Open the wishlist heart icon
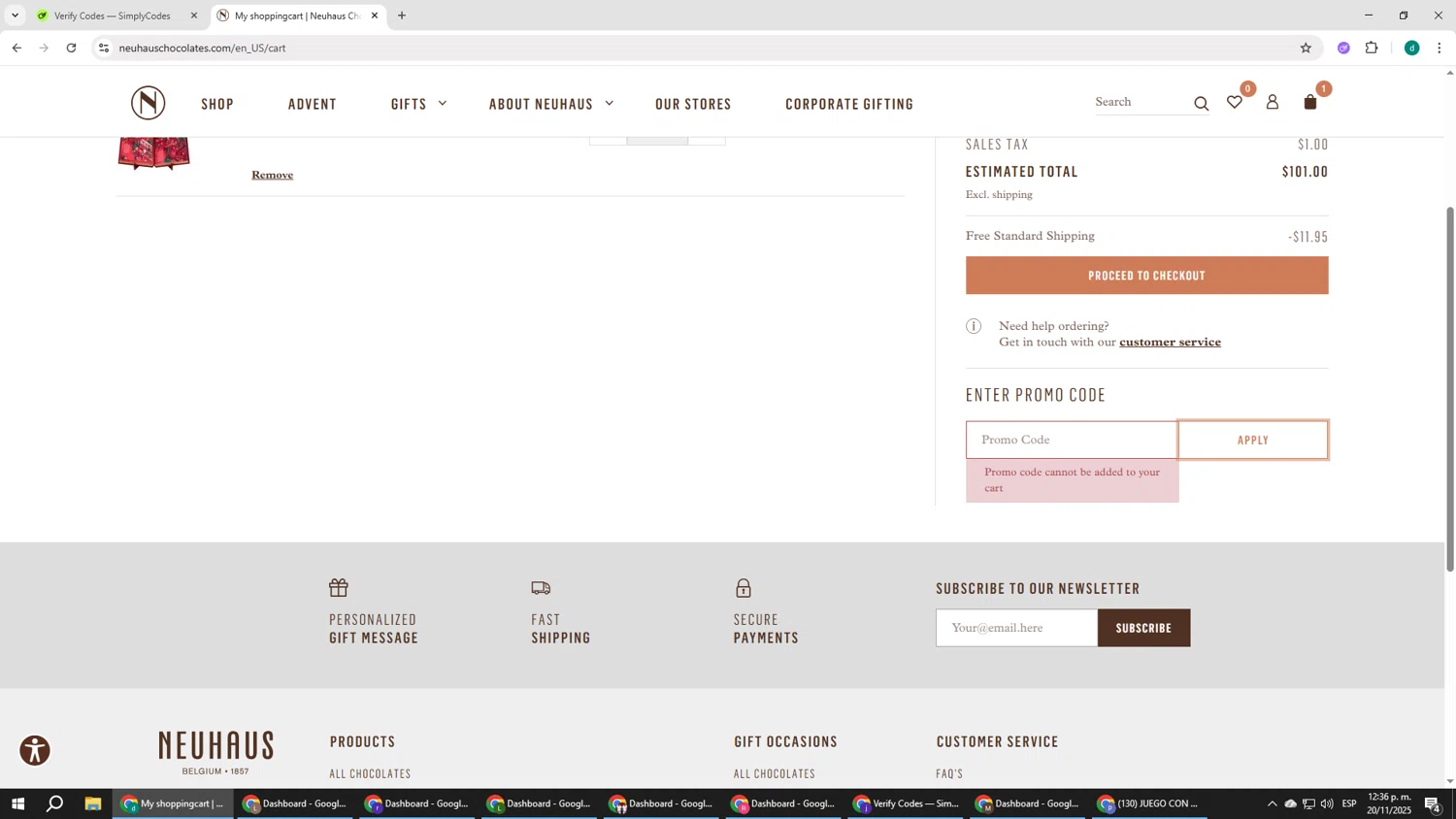This screenshot has height=819, width=1456. coord(1235,102)
